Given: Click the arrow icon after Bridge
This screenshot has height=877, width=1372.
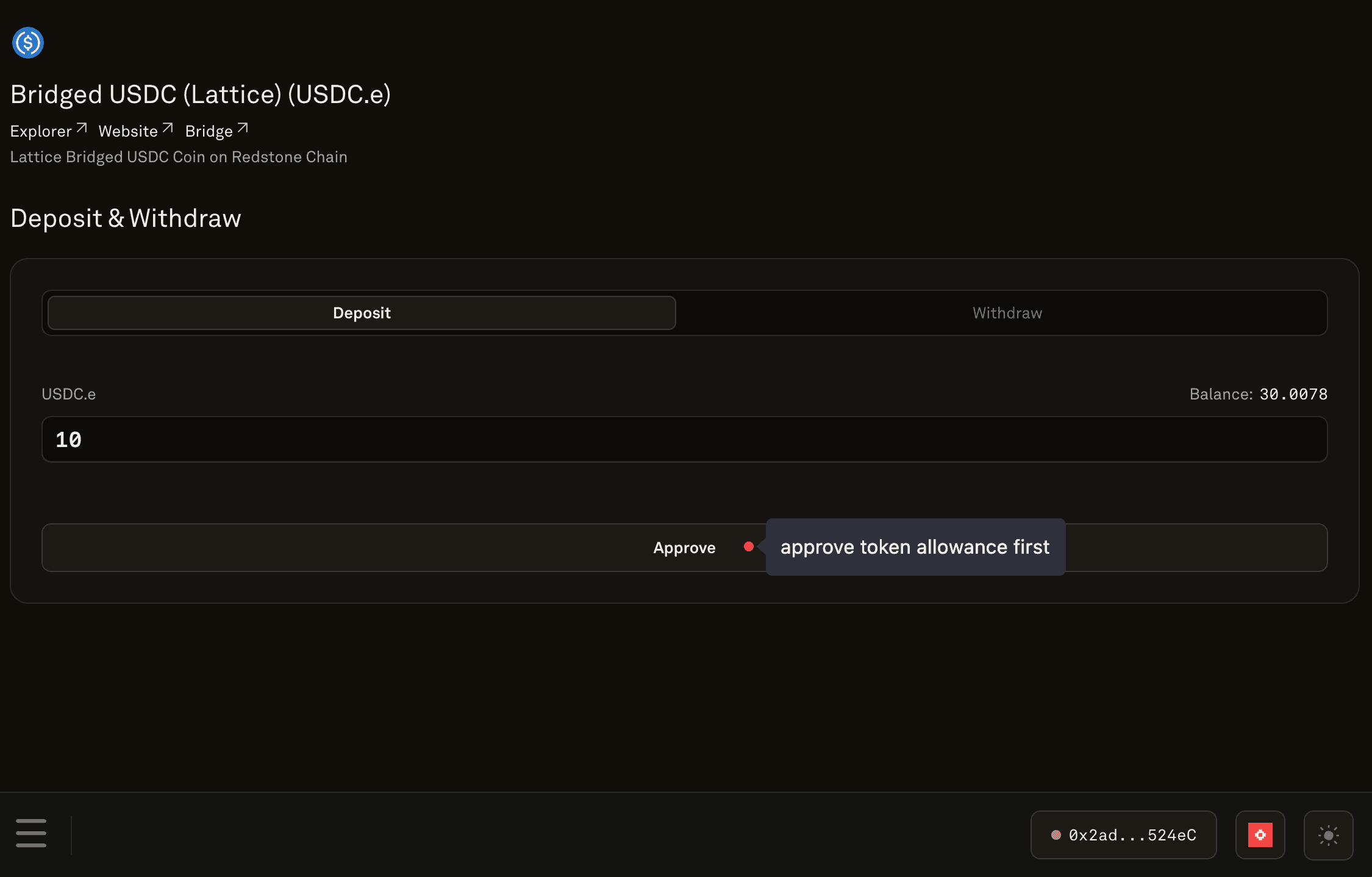Looking at the screenshot, I should (x=243, y=128).
